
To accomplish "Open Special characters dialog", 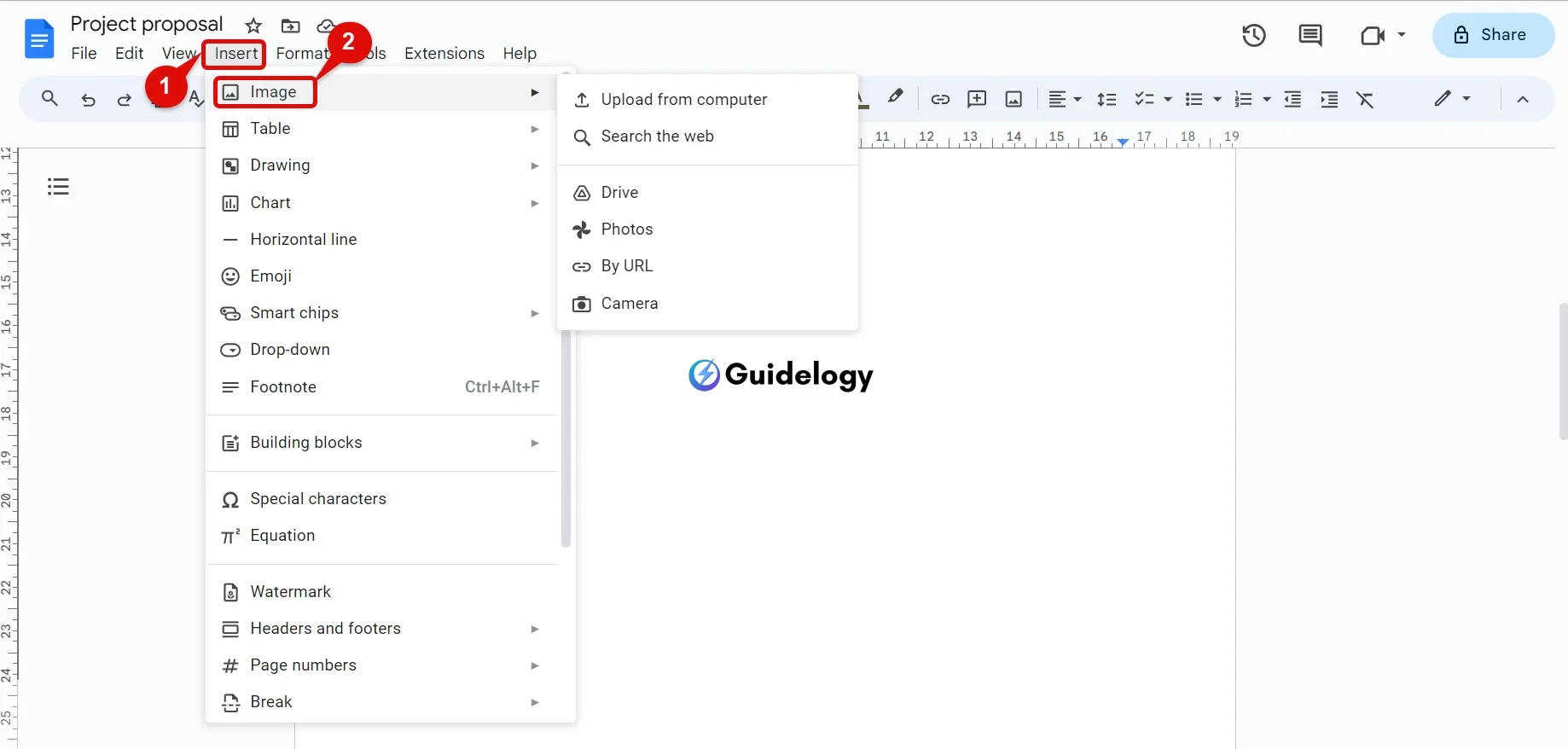I will click(x=381, y=499).
